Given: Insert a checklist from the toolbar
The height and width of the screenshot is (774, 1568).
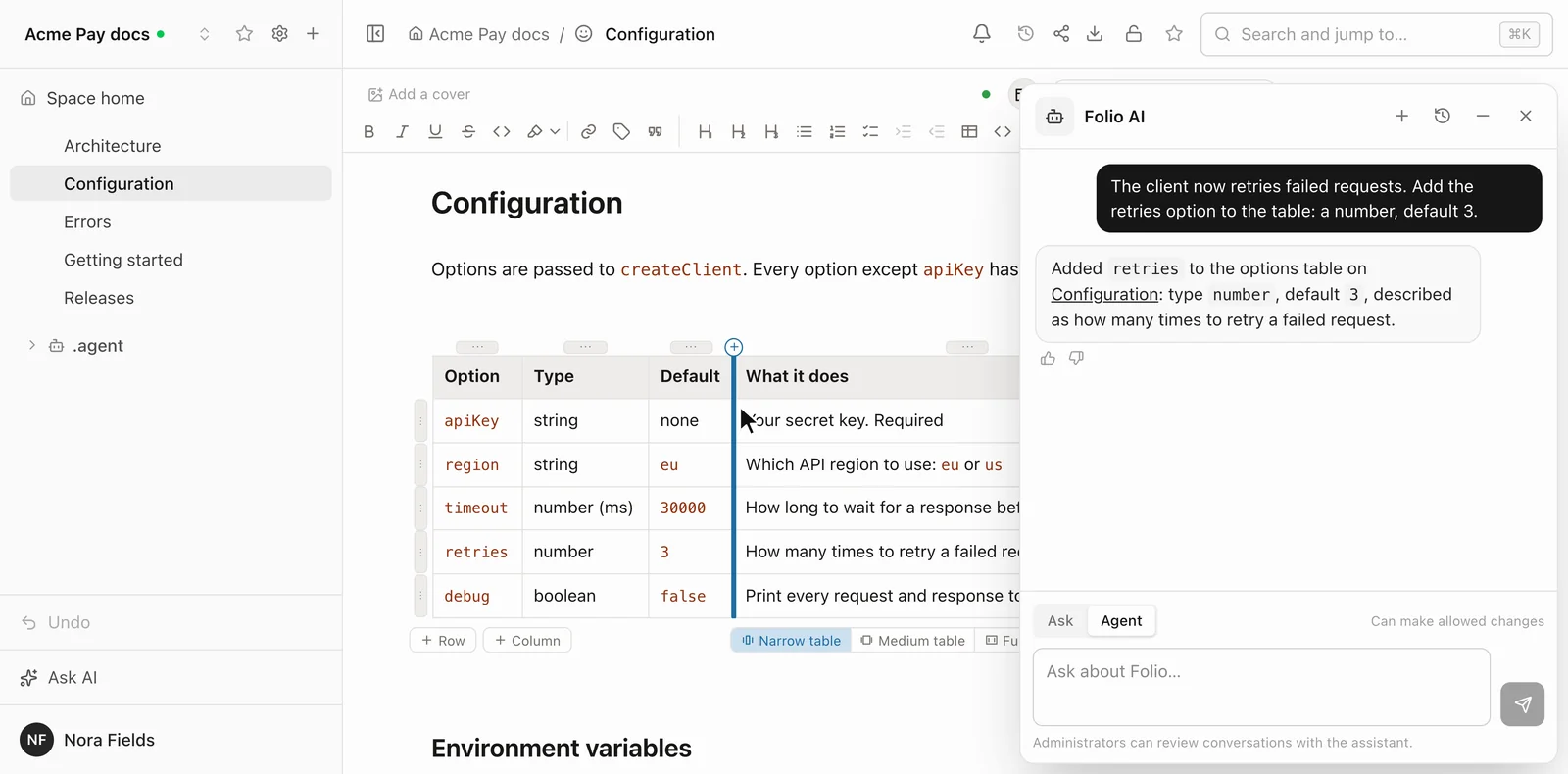Looking at the screenshot, I should click(870, 131).
